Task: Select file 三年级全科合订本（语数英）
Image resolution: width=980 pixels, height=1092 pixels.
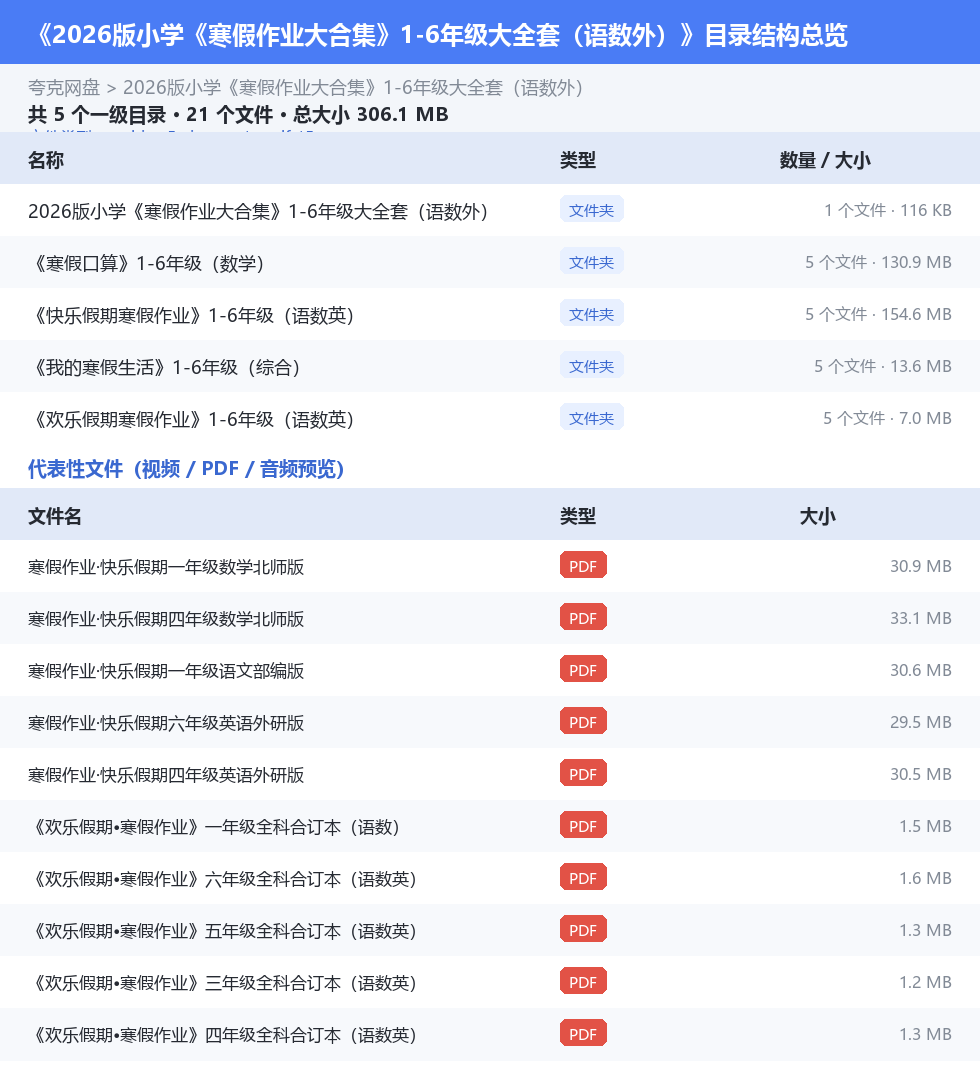Action: 224,983
